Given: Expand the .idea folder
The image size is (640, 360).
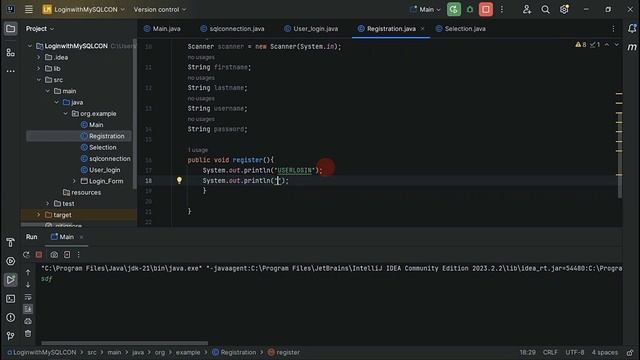Looking at the screenshot, I should pyautogui.click(x=39, y=57).
